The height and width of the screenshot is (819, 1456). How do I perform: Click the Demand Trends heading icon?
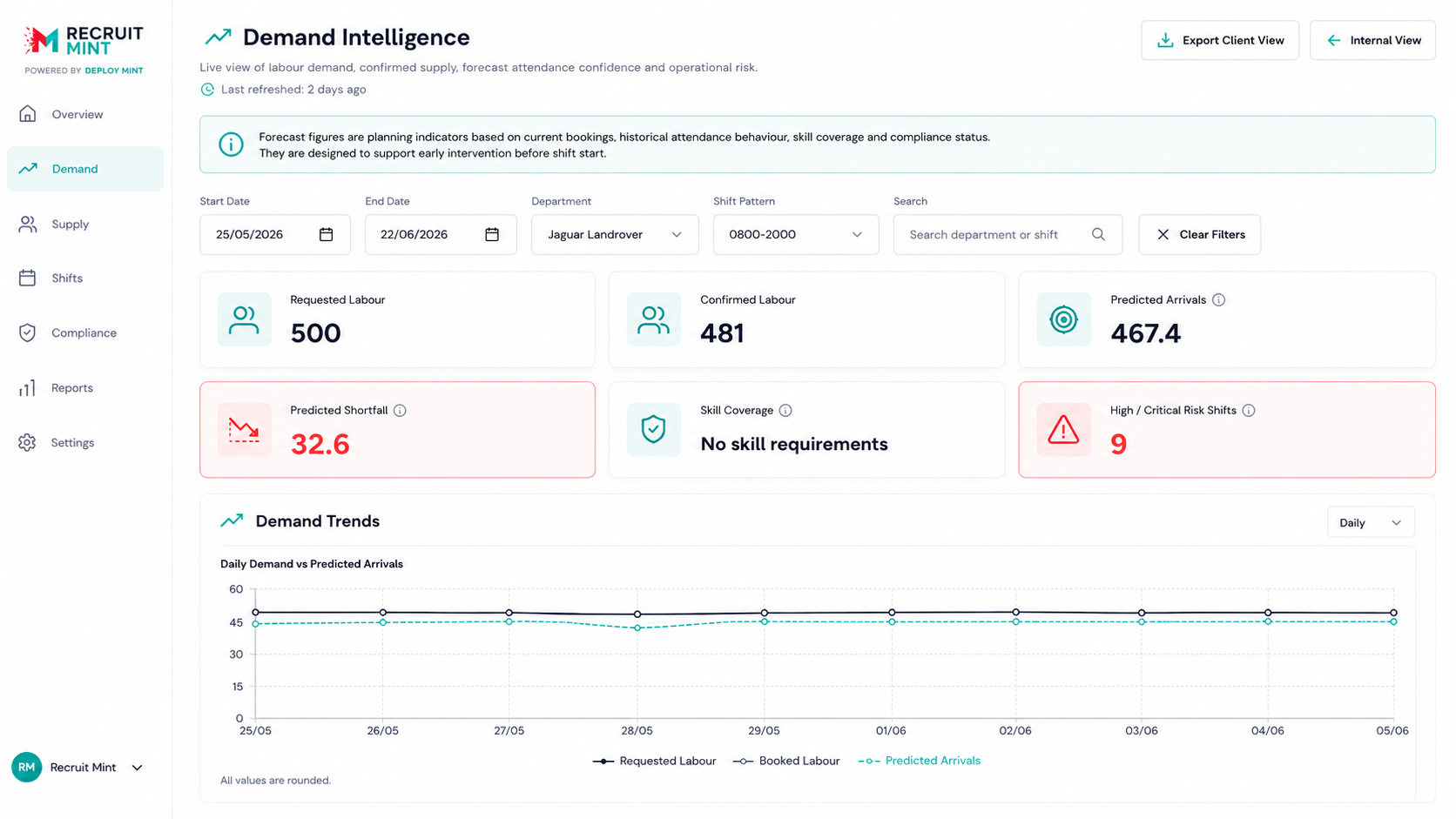tap(232, 520)
